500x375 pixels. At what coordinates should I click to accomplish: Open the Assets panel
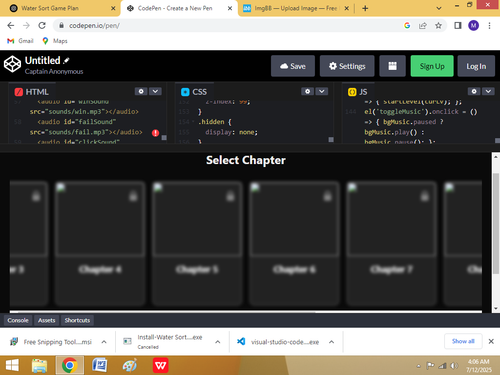point(46,320)
